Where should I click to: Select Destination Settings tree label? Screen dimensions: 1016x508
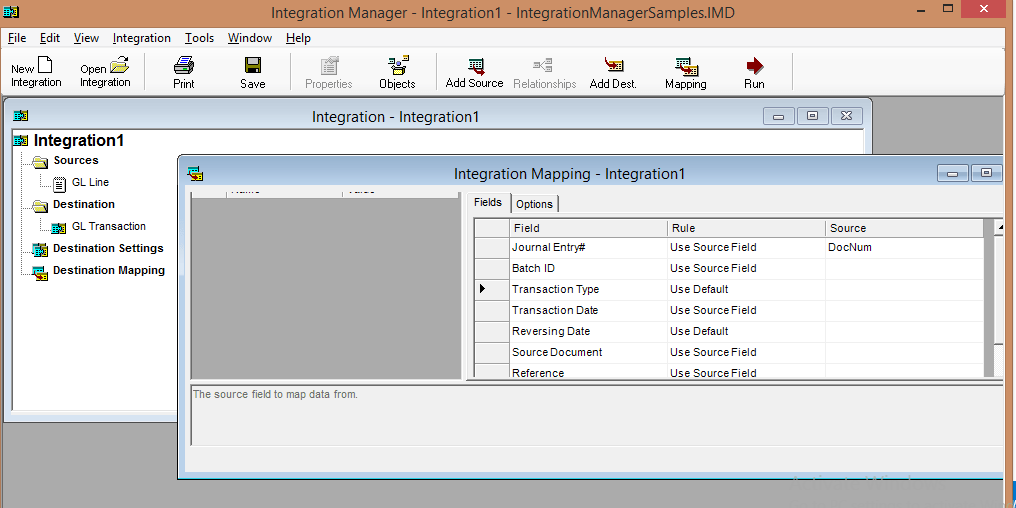[108, 248]
